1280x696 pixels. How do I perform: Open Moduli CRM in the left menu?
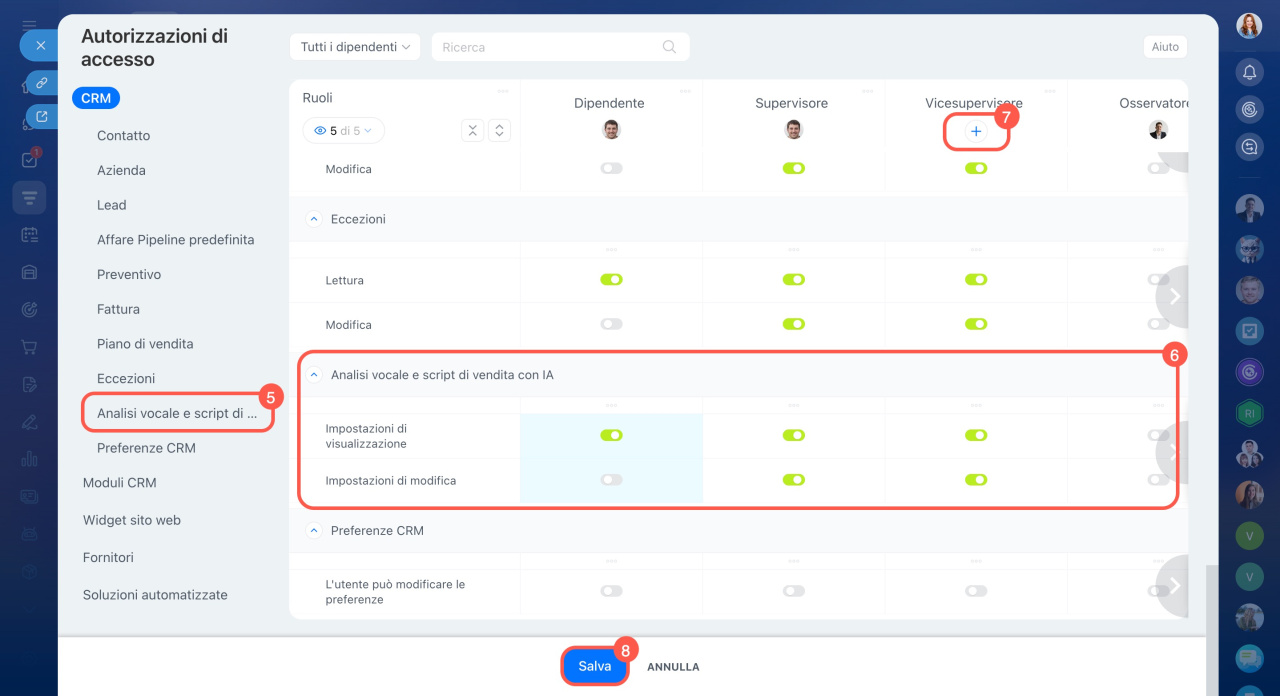pyautogui.click(x=120, y=482)
